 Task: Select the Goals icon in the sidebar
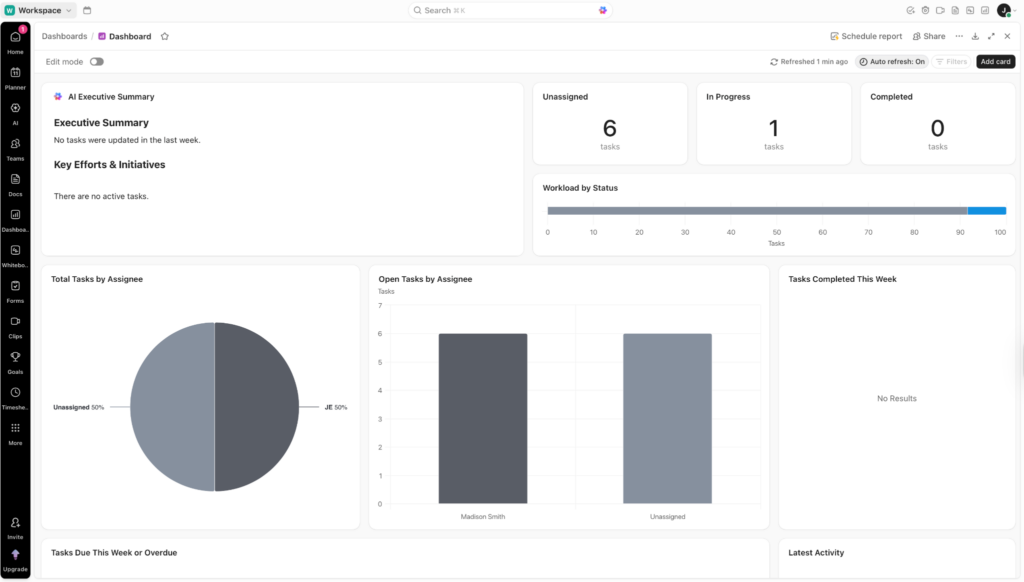click(x=14, y=357)
